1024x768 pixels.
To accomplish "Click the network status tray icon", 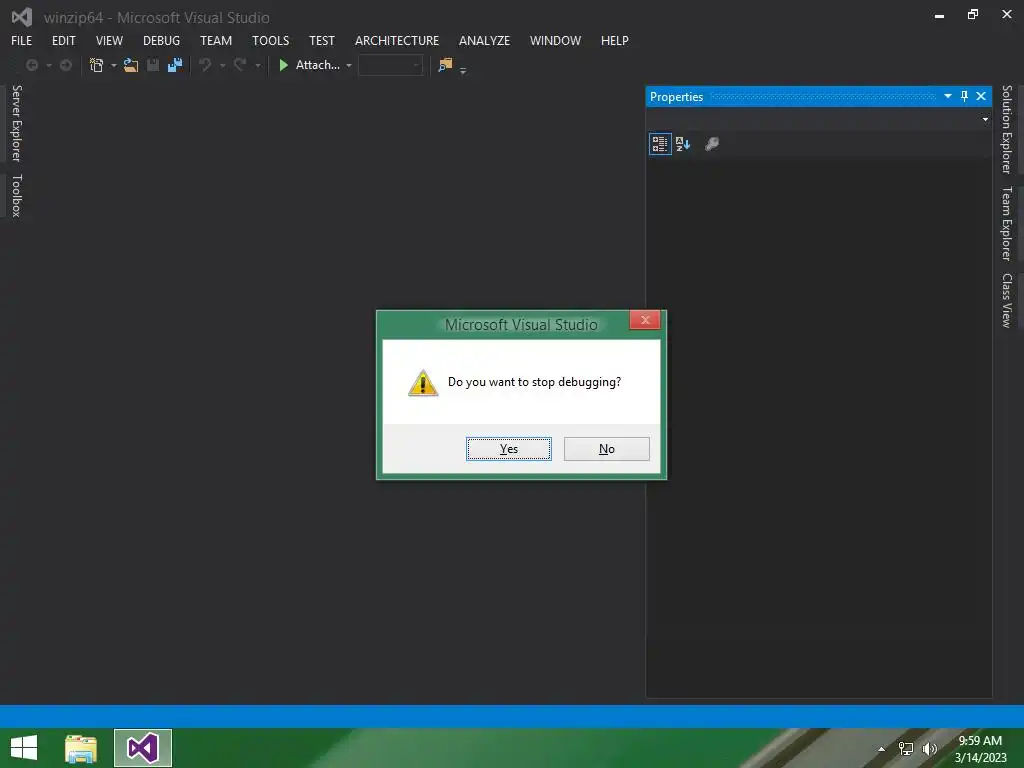I will (x=906, y=749).
